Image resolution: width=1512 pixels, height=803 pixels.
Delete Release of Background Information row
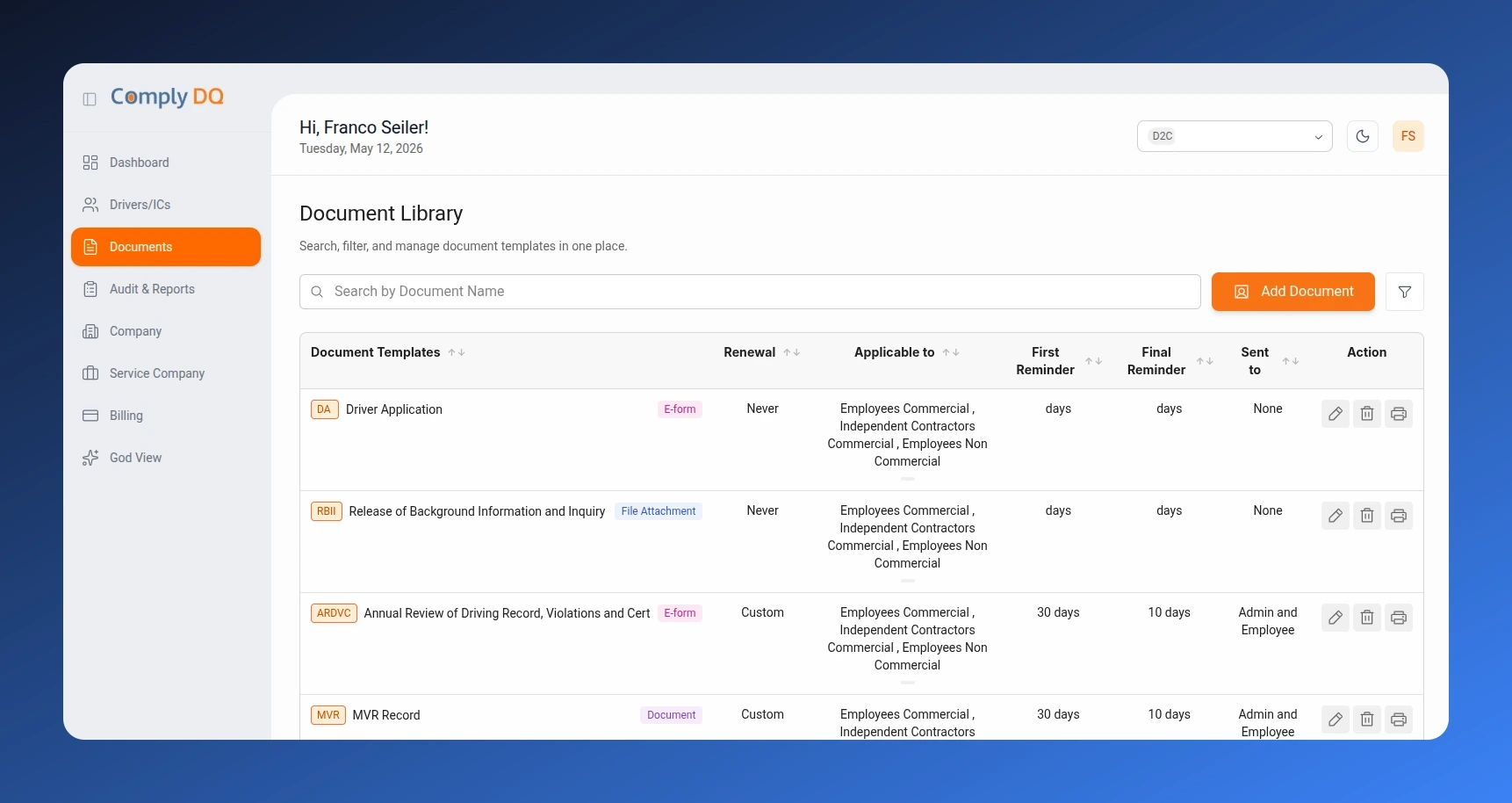point(1367,516)
